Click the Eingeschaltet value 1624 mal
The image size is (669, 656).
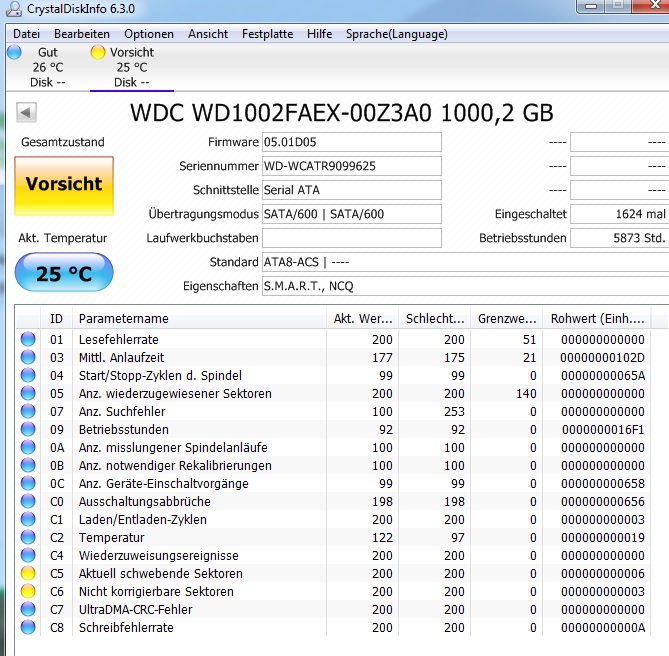620,214
